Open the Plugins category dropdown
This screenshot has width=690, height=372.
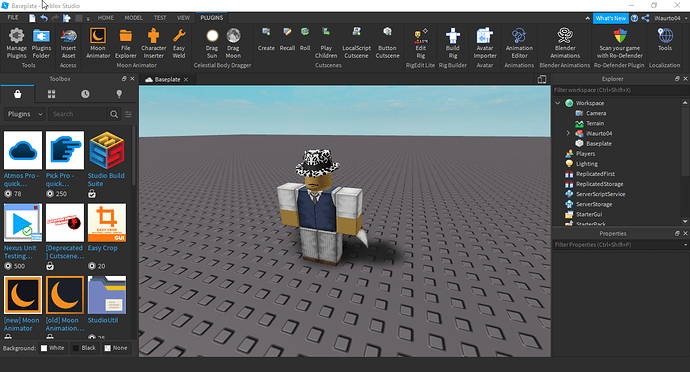(x=25, y=114)
